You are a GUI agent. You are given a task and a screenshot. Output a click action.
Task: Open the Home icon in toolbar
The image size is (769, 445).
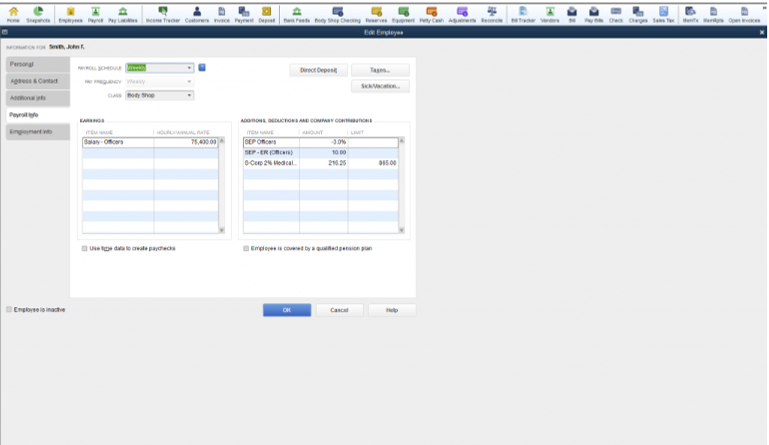(13, 14)
